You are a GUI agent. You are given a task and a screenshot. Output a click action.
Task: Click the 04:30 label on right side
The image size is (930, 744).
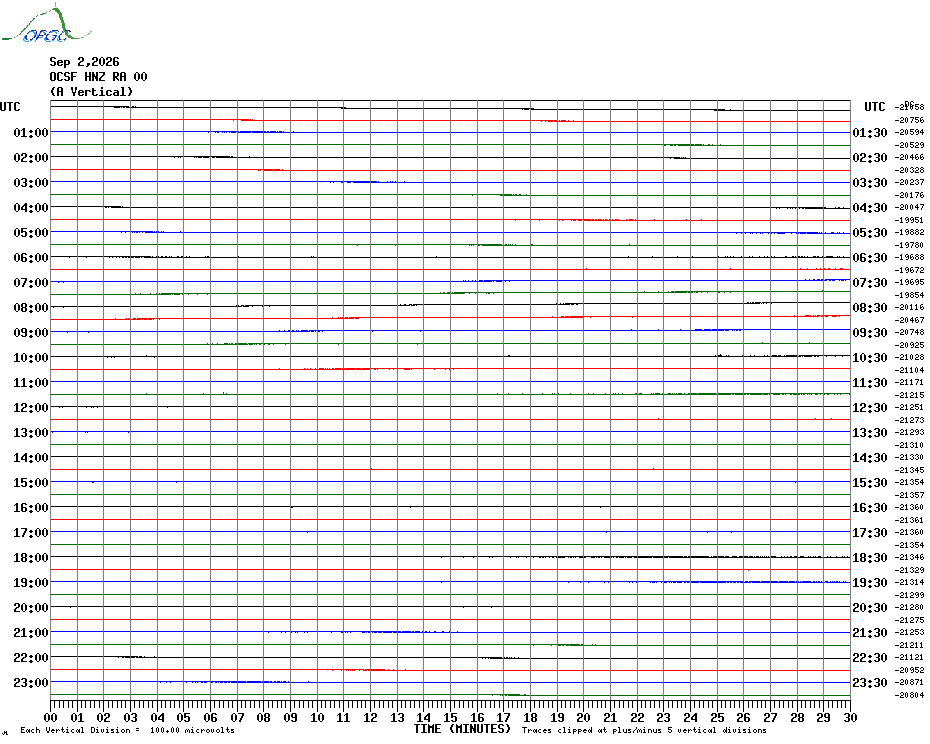tap(870, 208)
